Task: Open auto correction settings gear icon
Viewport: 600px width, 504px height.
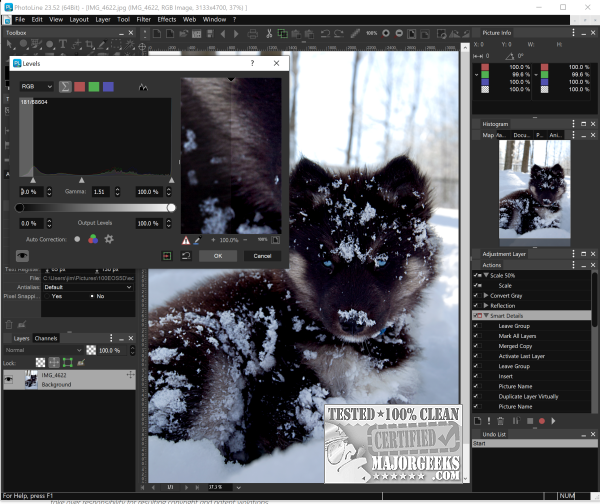Action: coord(109,239)
